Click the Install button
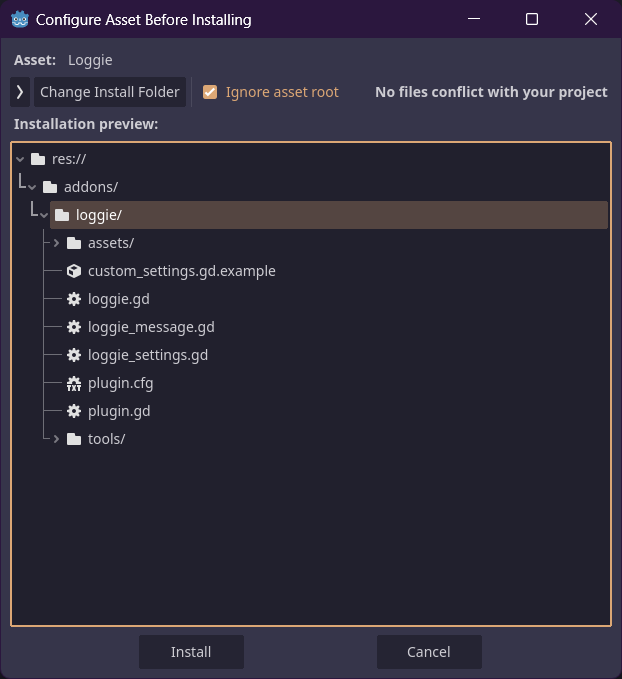 coord(191,652)
